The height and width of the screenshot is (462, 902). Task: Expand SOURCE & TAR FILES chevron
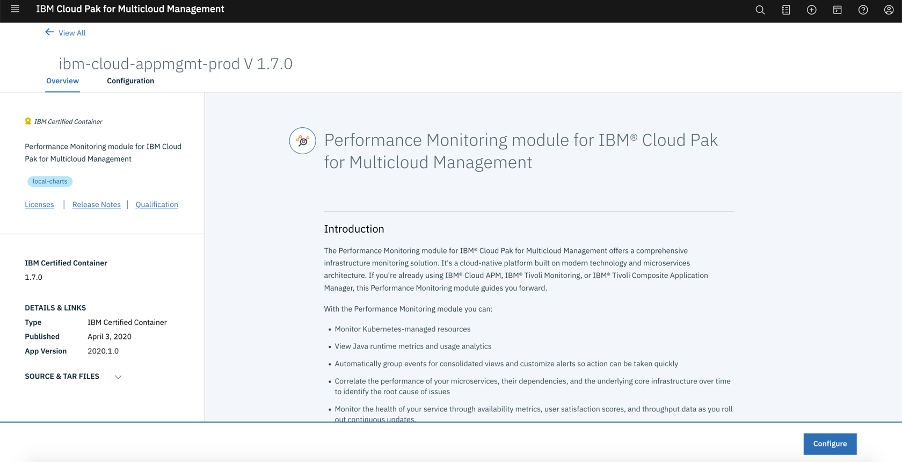tap(118, 377)
